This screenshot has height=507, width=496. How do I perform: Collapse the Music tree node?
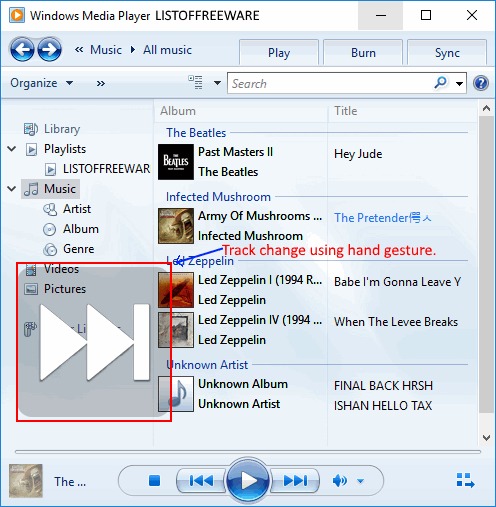(x=12, y=189)
